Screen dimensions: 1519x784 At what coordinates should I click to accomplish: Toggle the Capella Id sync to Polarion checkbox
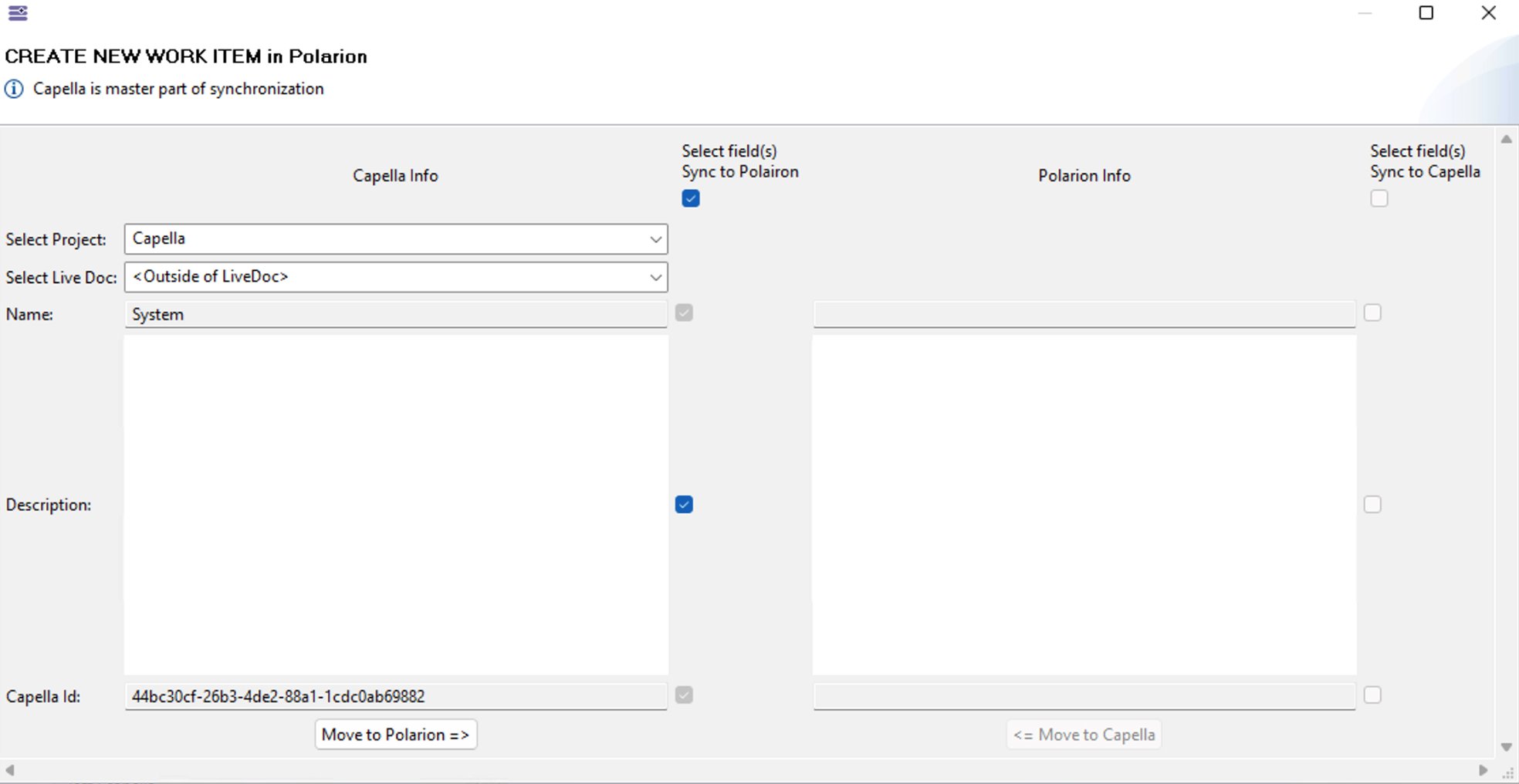click(x=684, y=695)
